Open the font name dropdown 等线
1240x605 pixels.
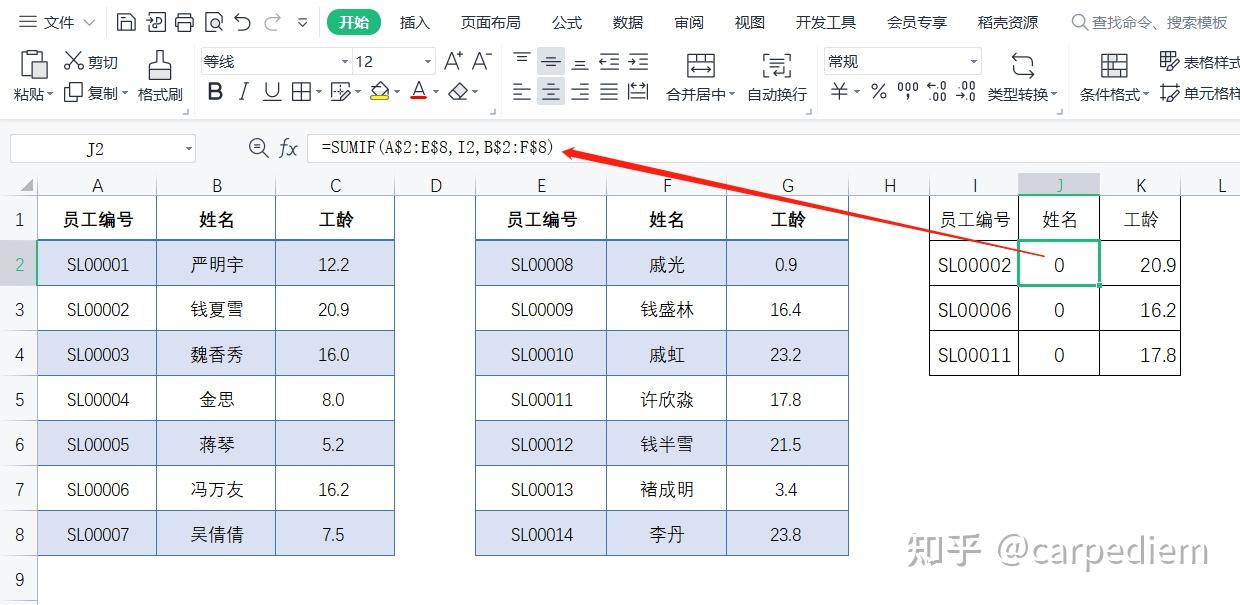[345, 62]
